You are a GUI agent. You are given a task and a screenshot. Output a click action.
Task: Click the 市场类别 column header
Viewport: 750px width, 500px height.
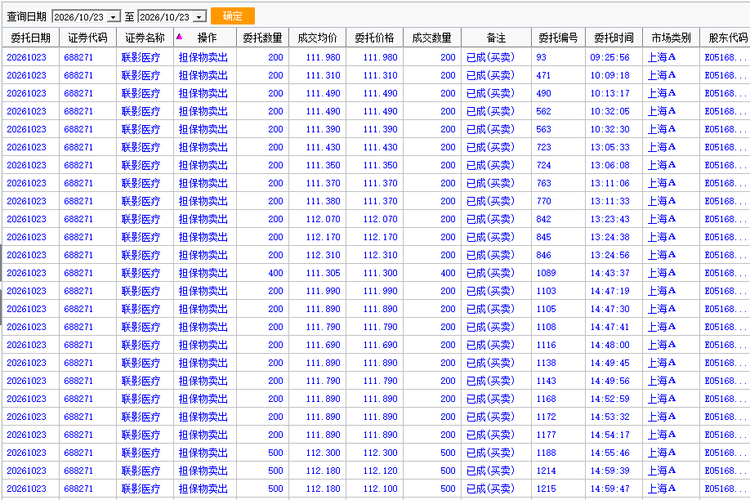coord(671,38)
